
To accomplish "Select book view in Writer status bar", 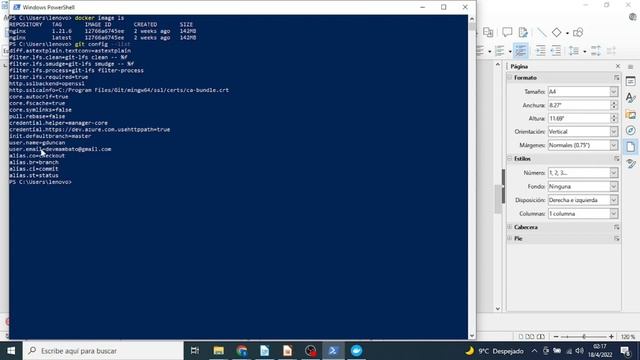I will 541,337.
